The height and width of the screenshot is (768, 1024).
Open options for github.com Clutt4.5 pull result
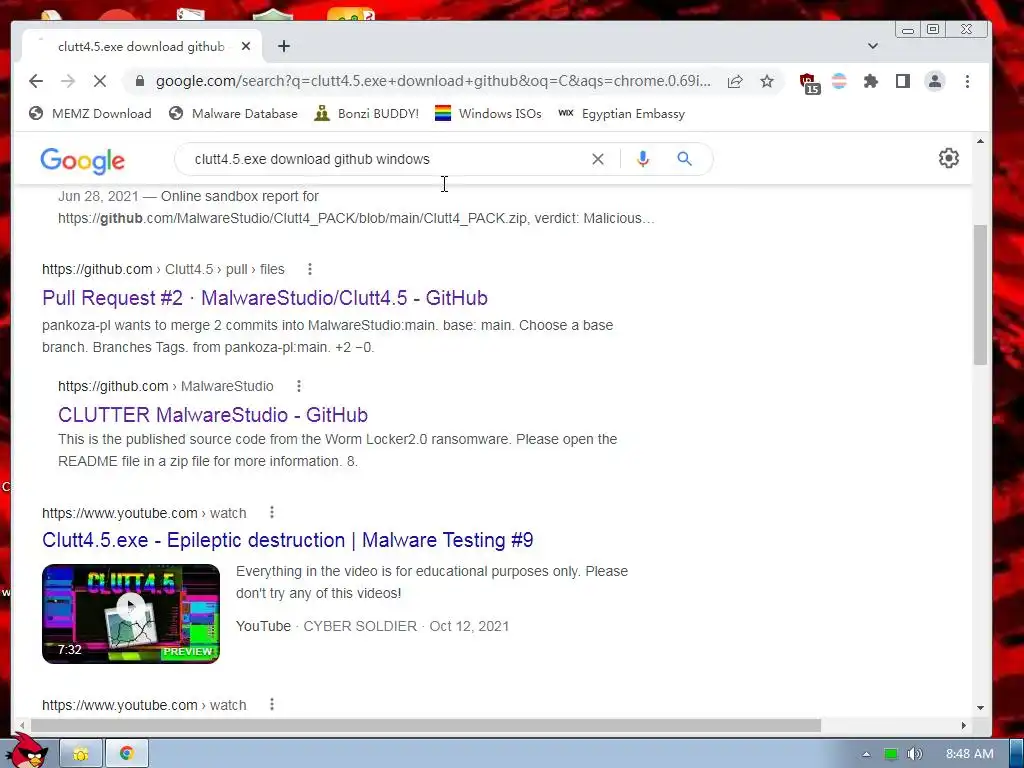(x=310, y=269)
